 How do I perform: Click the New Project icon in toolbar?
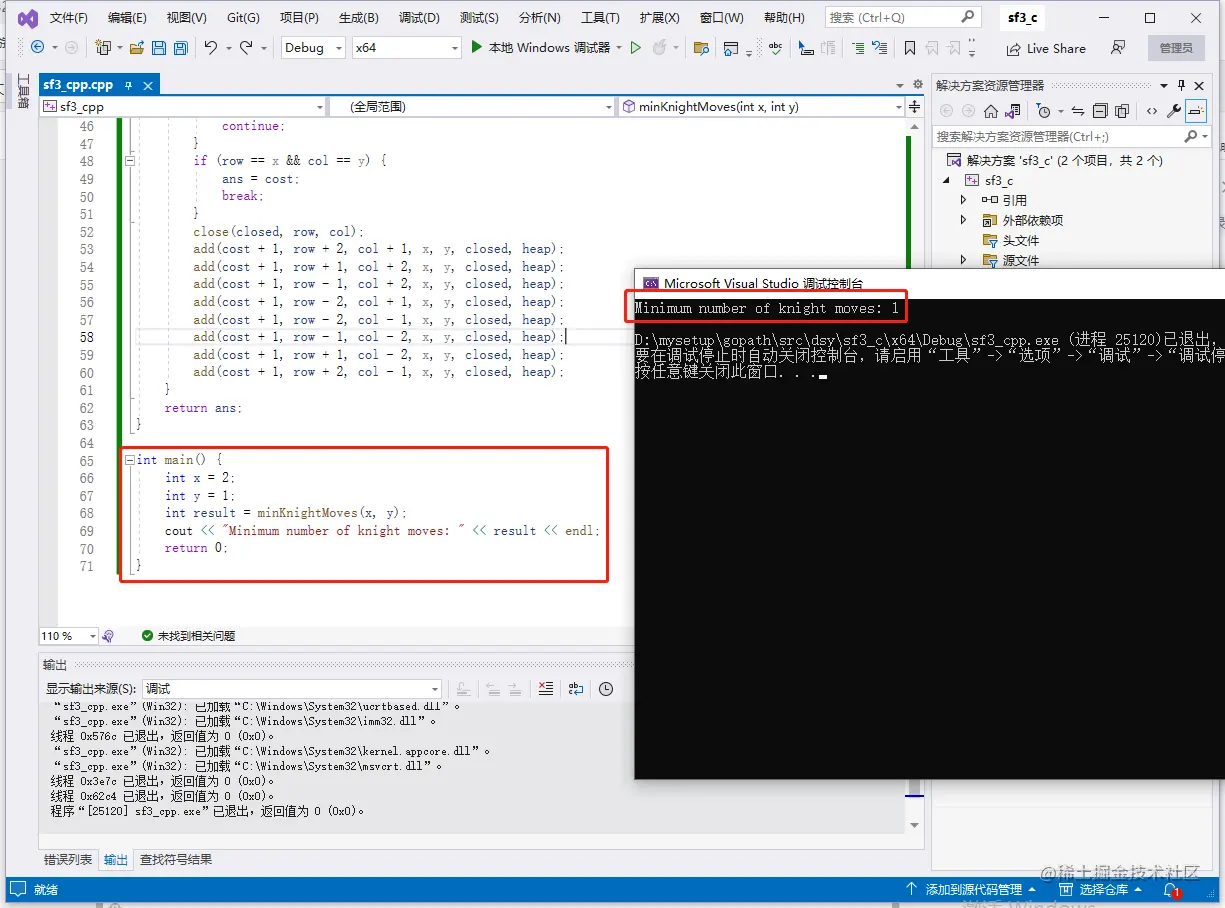103,47
